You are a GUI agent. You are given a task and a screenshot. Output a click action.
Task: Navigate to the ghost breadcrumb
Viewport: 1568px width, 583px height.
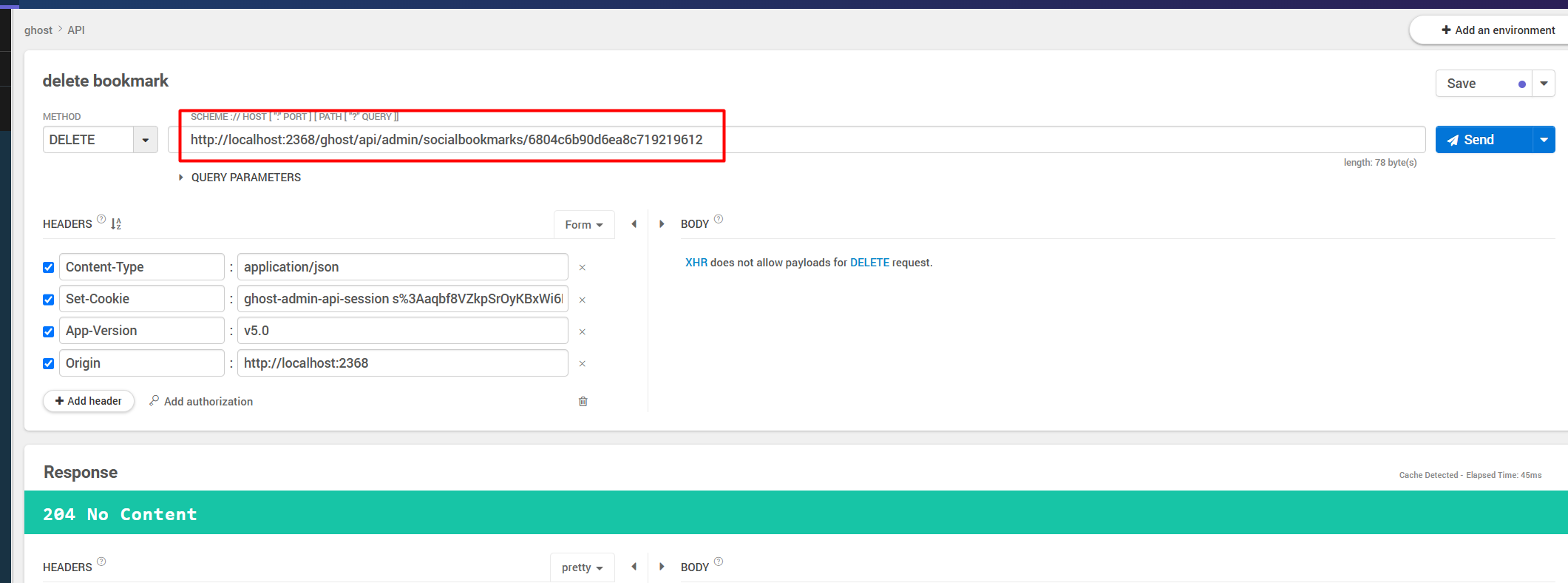click(x=38, y=30)
